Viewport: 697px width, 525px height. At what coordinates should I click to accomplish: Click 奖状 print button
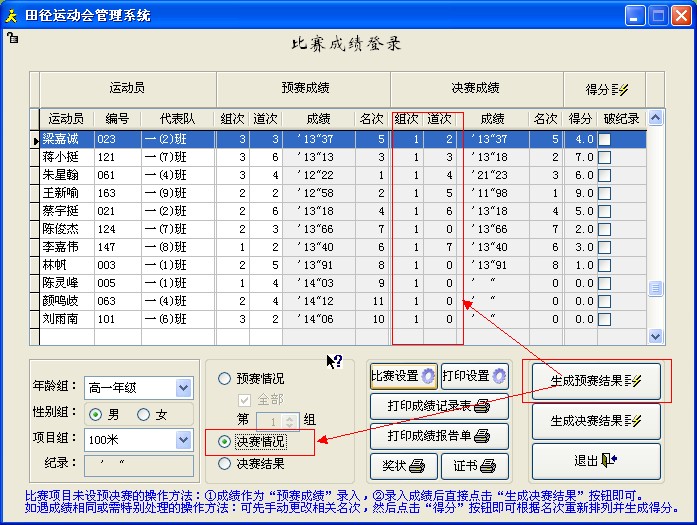point(403,466)
